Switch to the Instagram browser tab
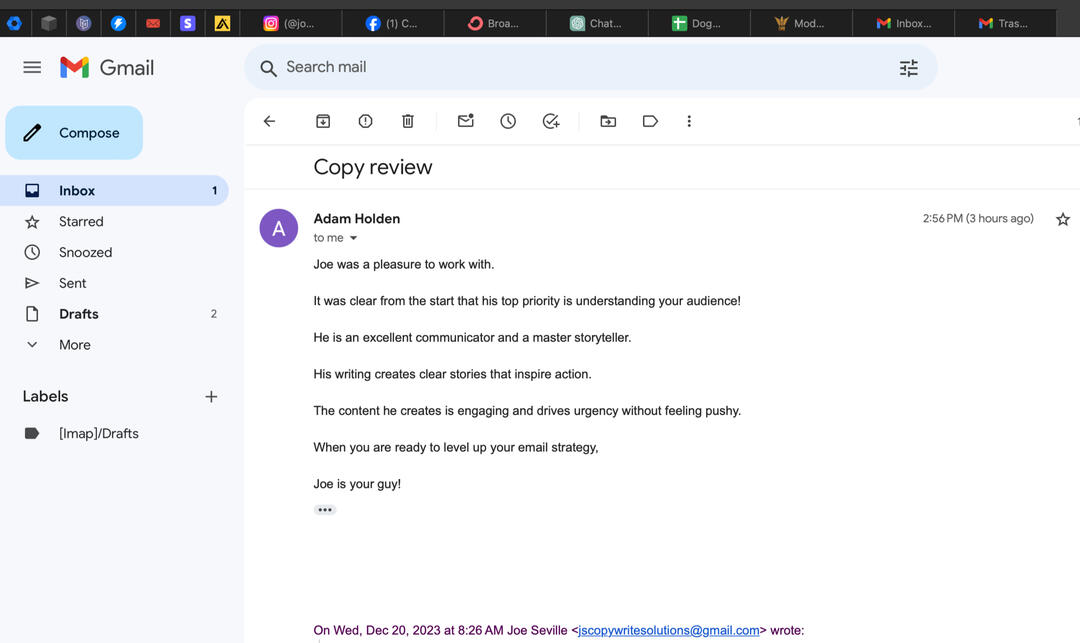The image size is (1080, 643). tap(289, 23)
